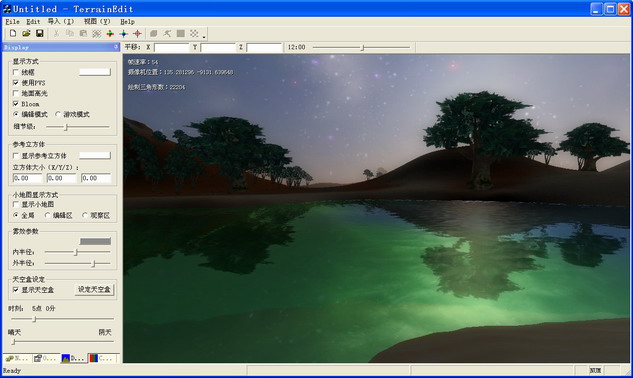
Task: Enable the 地面高光 checkbox
Action: (16, 93)
